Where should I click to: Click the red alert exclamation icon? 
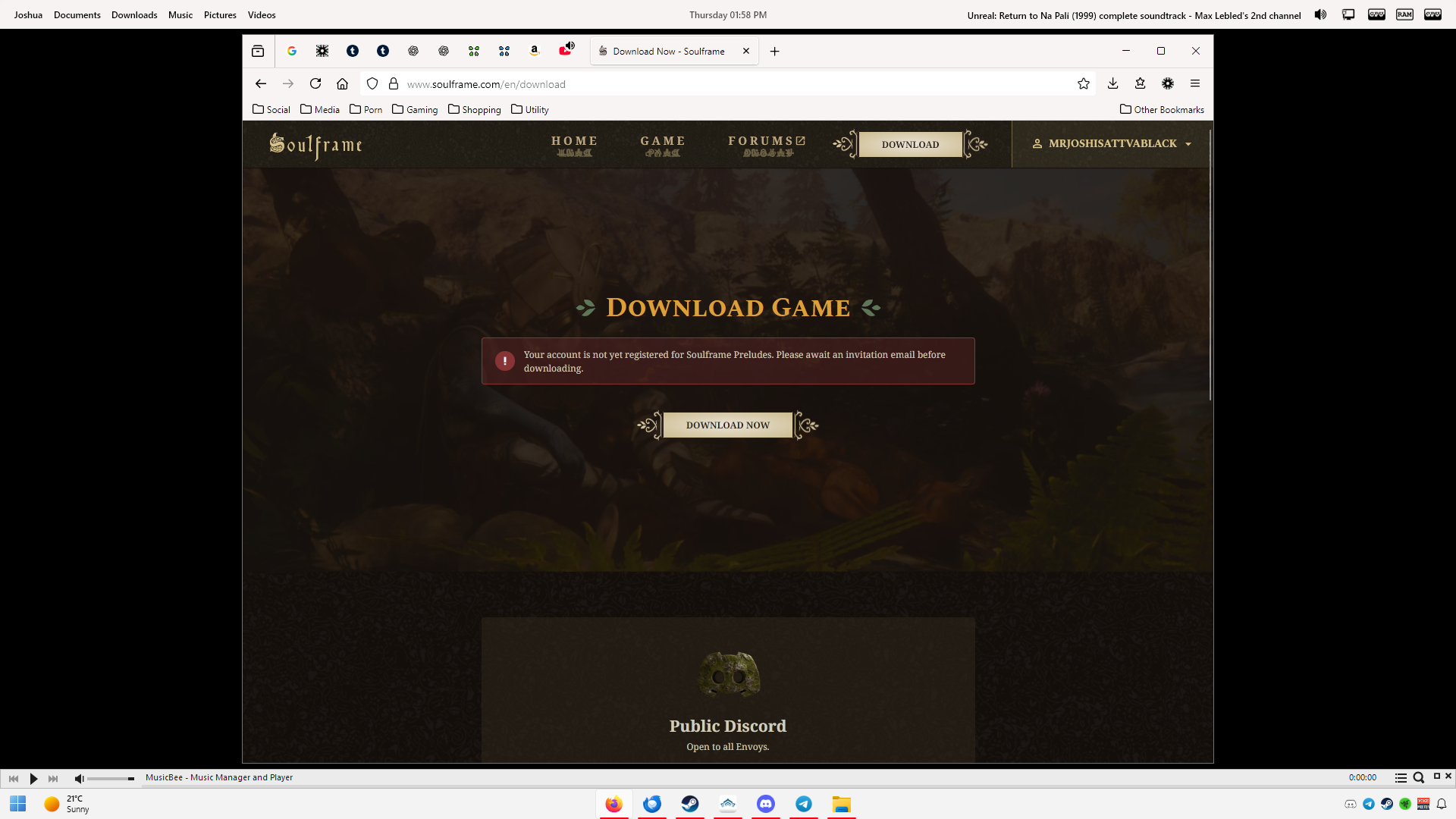504,361
